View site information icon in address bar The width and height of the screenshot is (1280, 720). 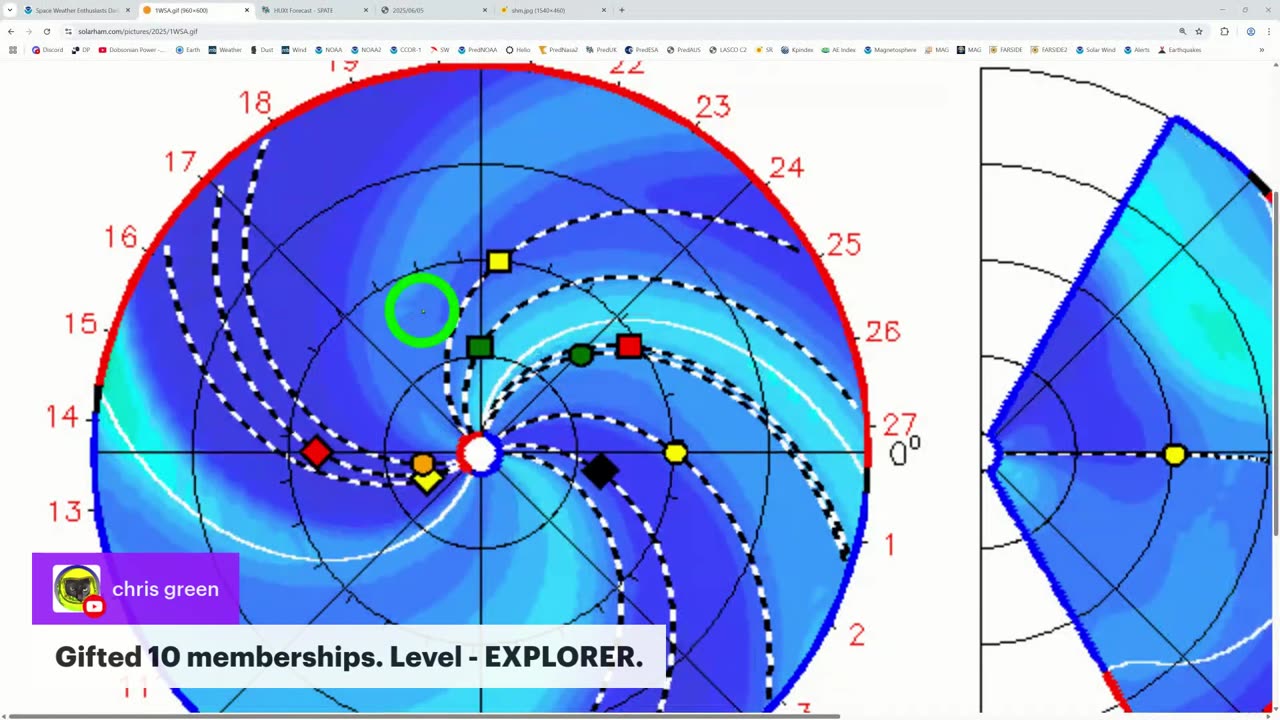coord(68,31)
